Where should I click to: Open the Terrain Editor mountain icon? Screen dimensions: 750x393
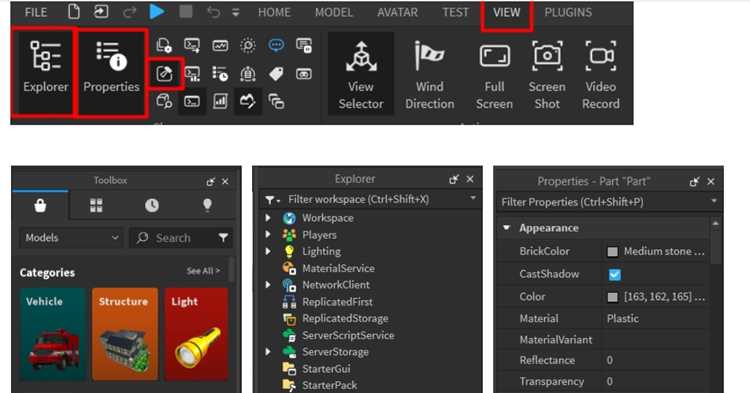pos(248,101)
